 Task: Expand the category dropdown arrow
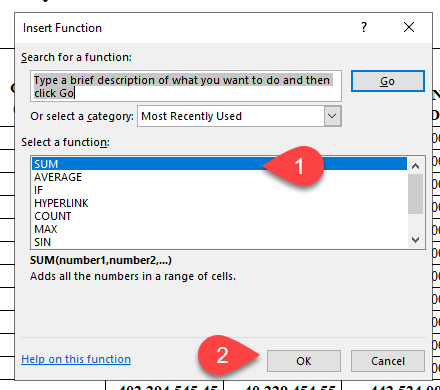[x=332, y=116]
